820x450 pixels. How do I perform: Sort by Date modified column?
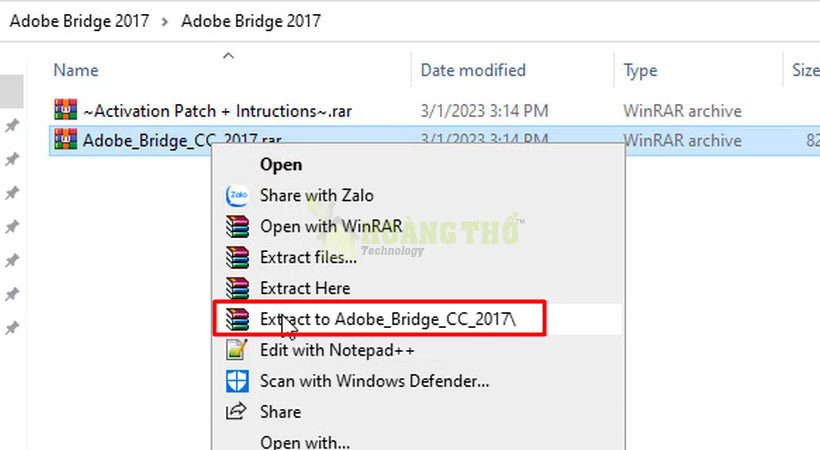pos(473,70)
